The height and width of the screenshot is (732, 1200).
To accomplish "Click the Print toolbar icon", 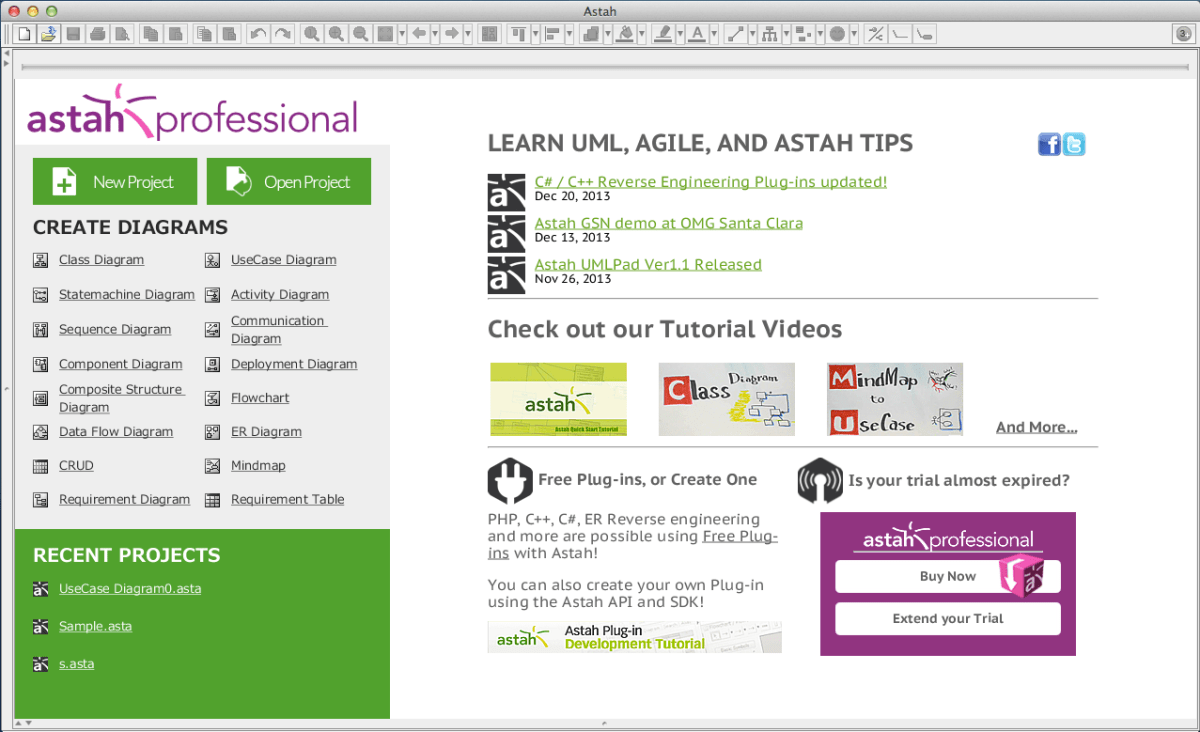I will 99,33.
